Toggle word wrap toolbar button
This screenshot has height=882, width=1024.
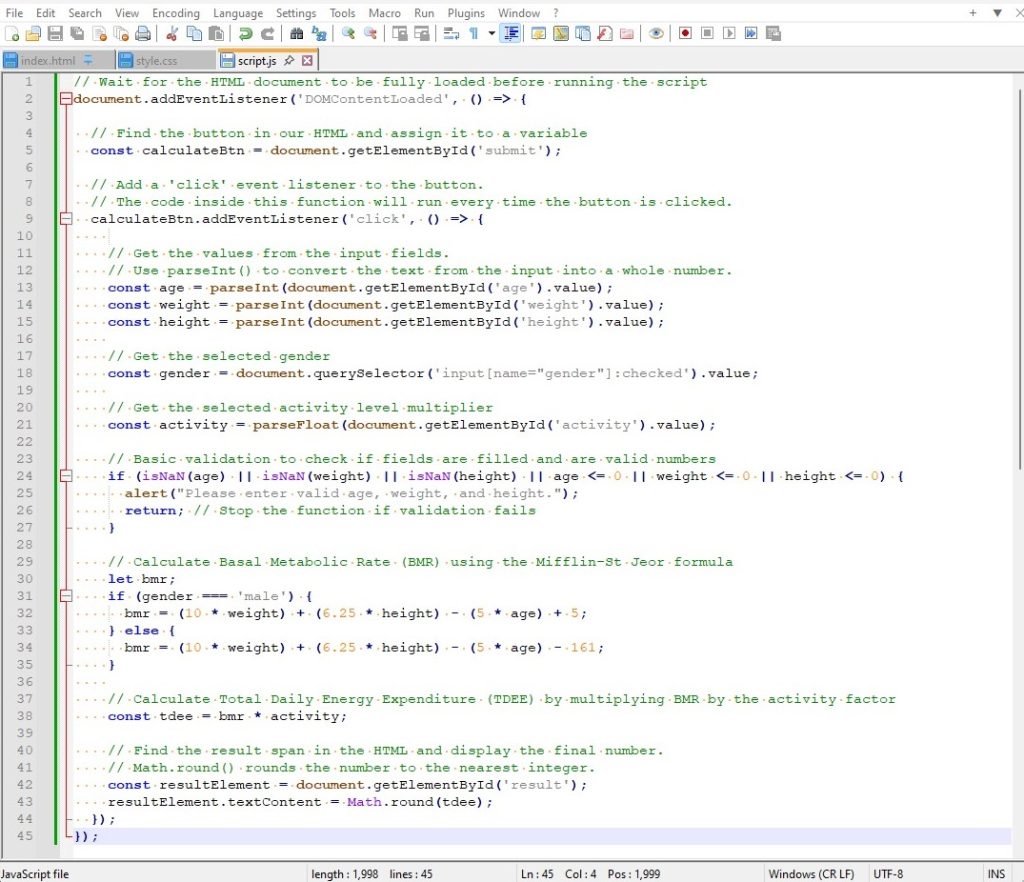[451, 33]
